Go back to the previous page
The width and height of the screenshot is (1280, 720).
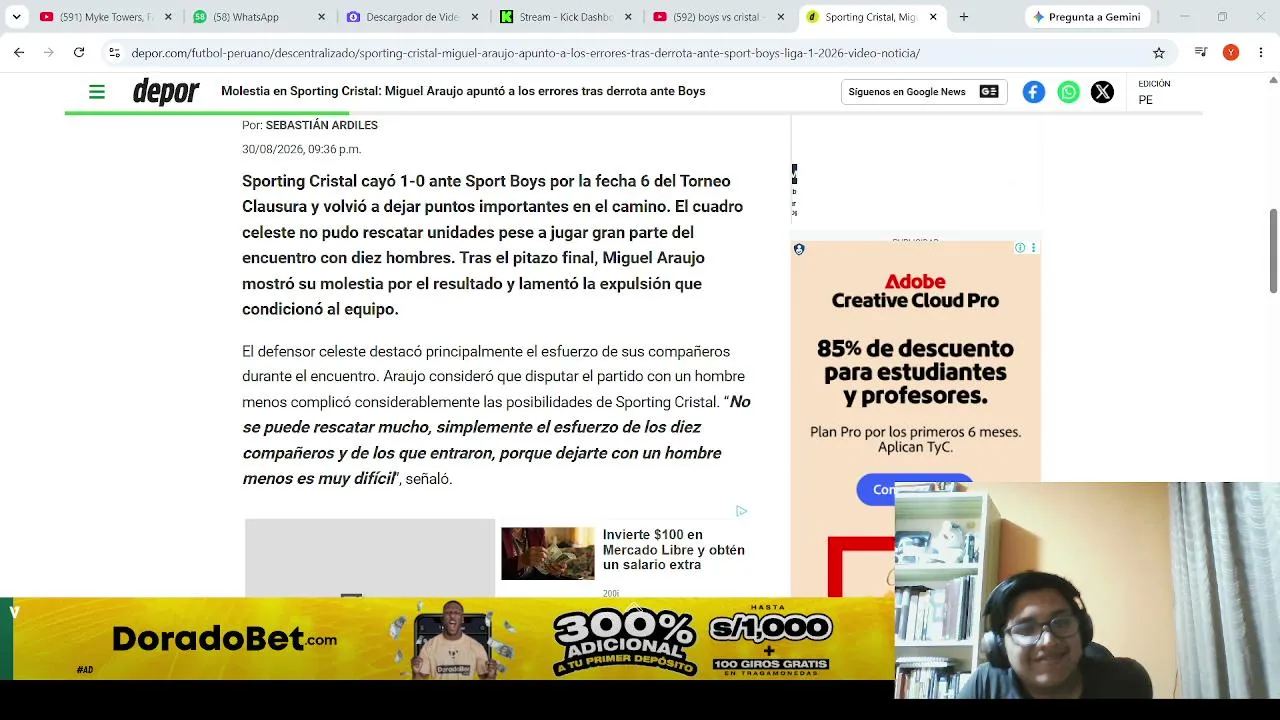(19, 53)
